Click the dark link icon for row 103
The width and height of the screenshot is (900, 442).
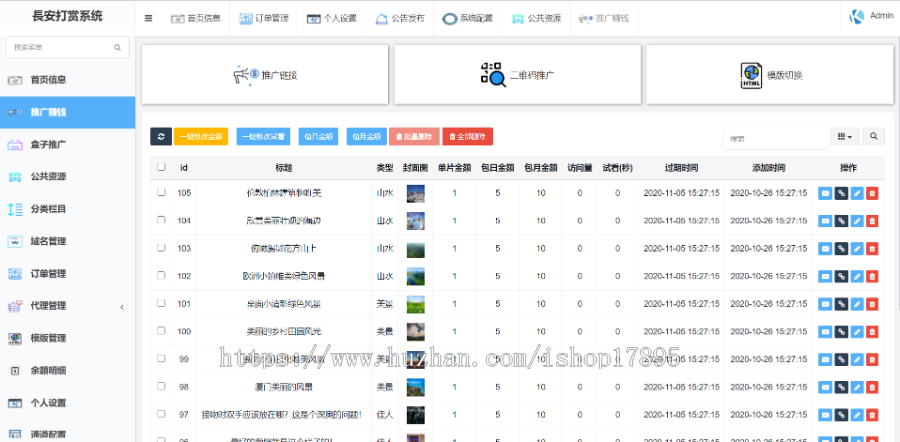(841, 248)
